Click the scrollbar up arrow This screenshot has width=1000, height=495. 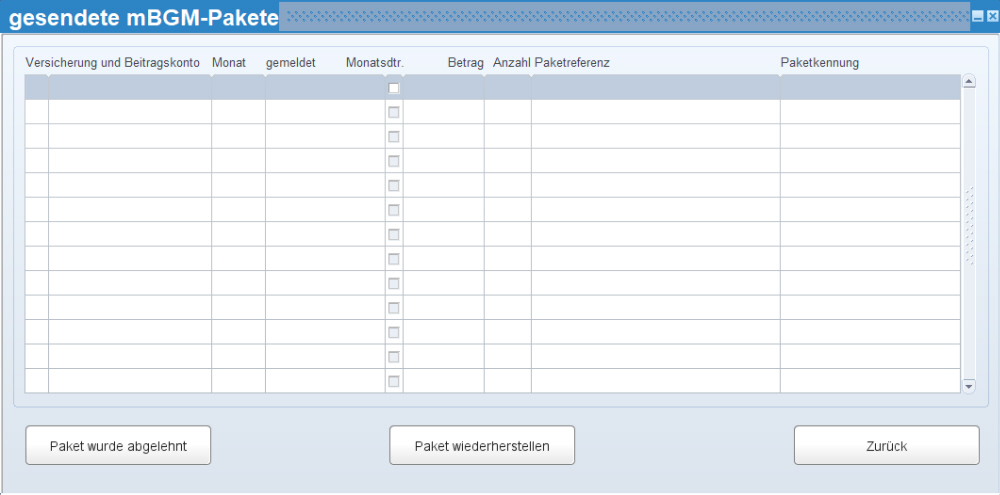pos(969,81)
